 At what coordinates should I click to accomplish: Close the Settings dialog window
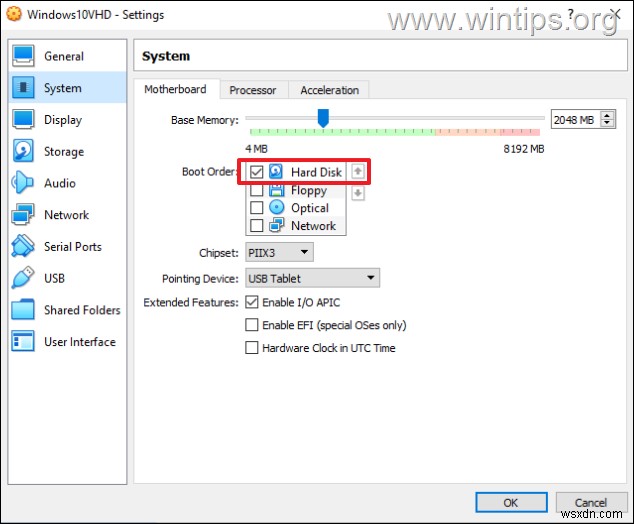tap(616, 14)
